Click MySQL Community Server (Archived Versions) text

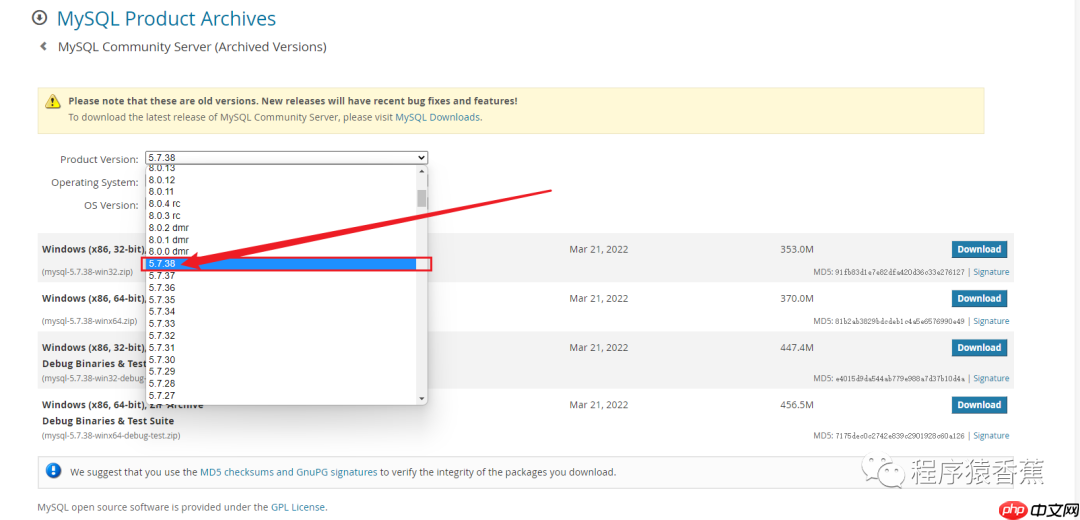pos(192,48)
